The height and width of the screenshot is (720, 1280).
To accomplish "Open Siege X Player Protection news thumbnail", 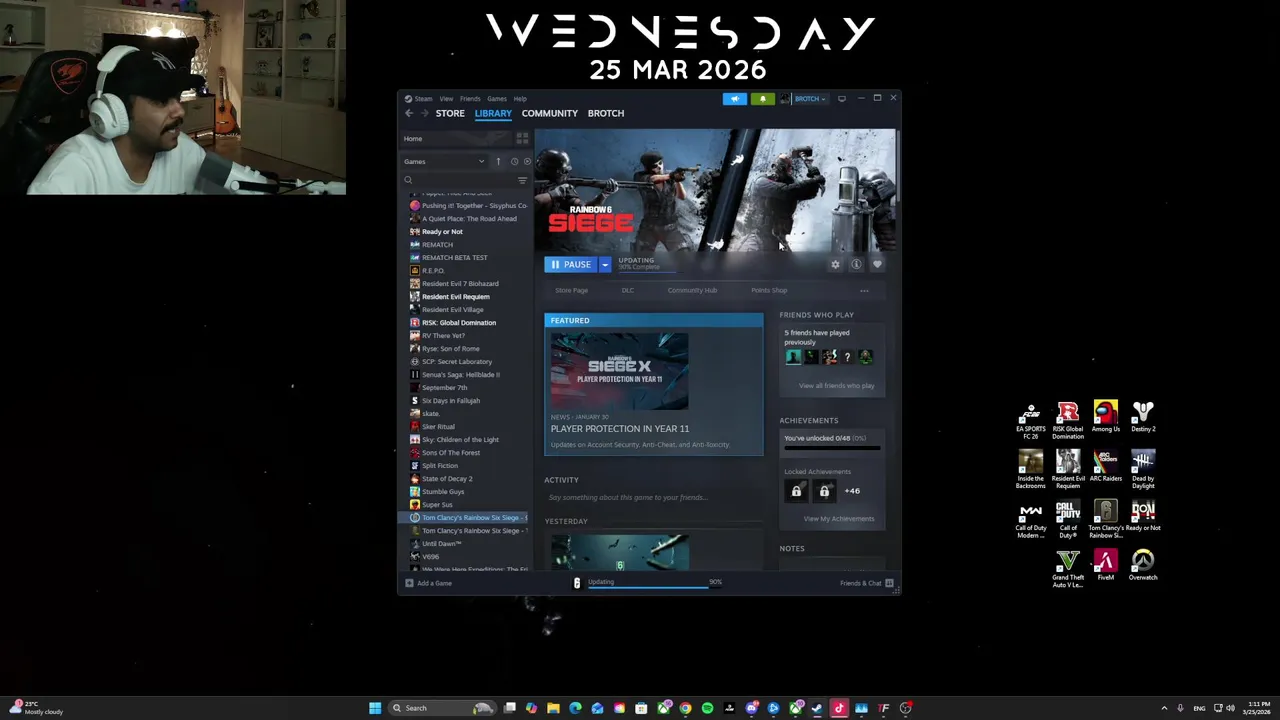I will [x=619, y=371].
